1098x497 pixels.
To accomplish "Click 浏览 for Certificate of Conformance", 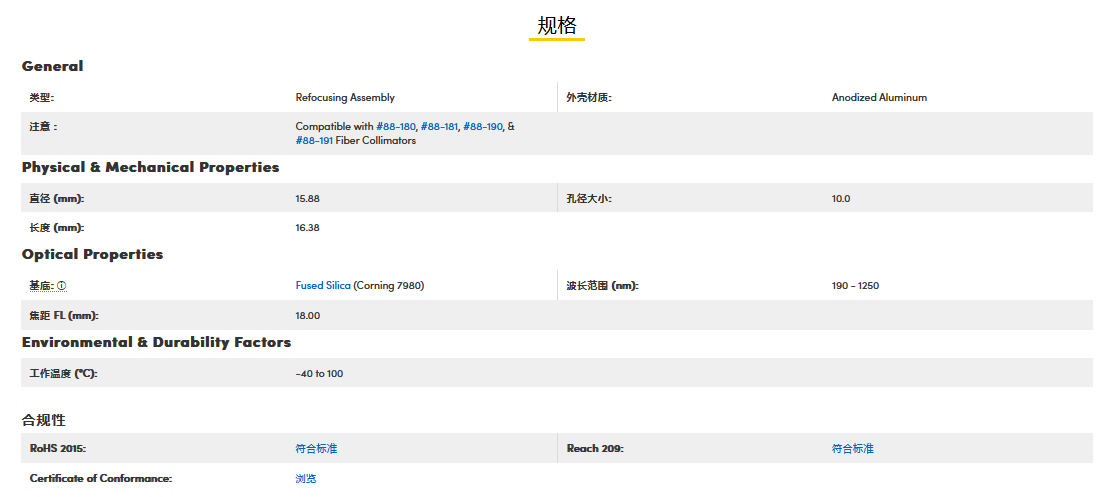I will point(306,479).
